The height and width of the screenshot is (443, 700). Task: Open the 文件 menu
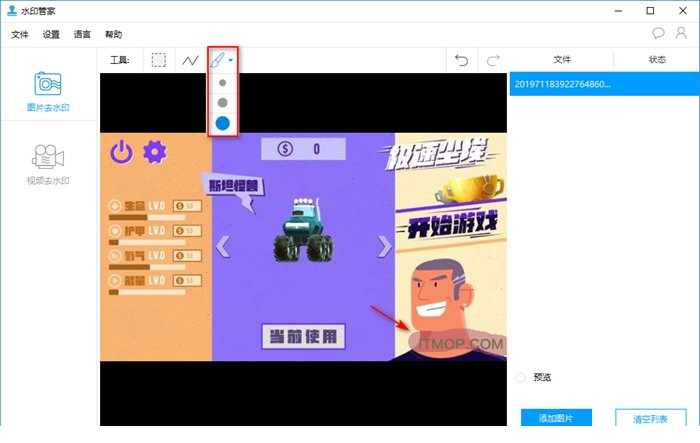click(x=20, y=34)
